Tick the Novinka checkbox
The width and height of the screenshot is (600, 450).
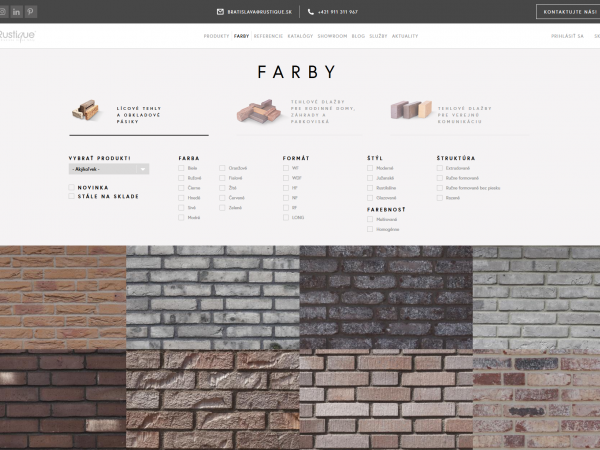click(73, 187)
